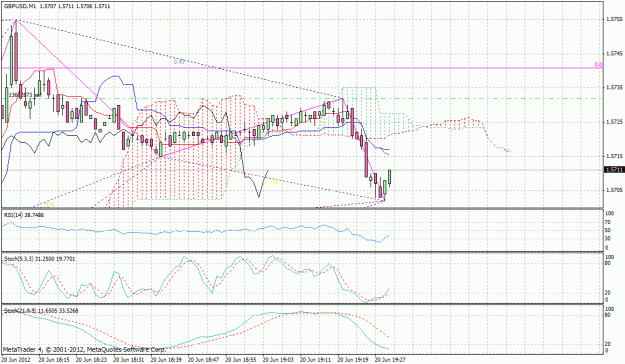Click the 1.5735 price axis label

(x=613, y=87)
